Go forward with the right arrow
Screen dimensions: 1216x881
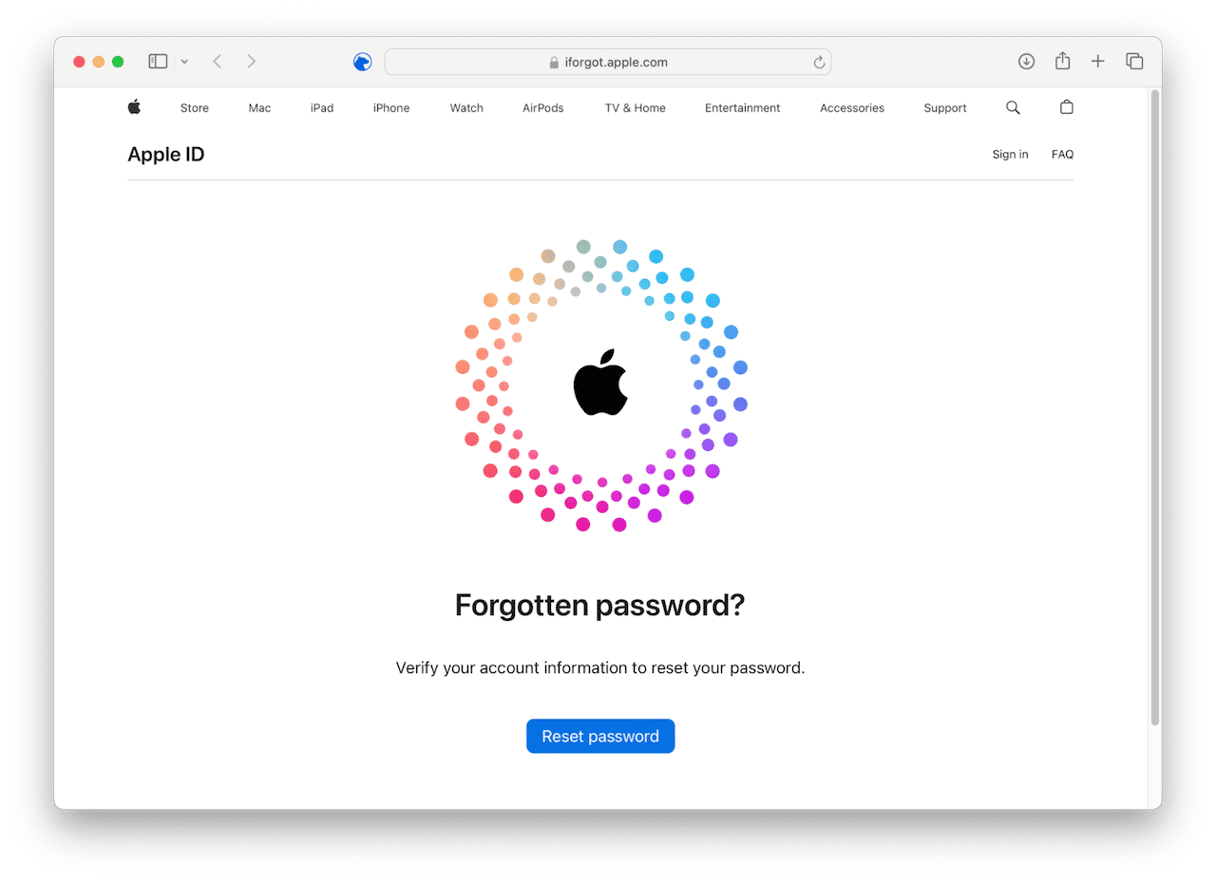(x=251, y=62)
